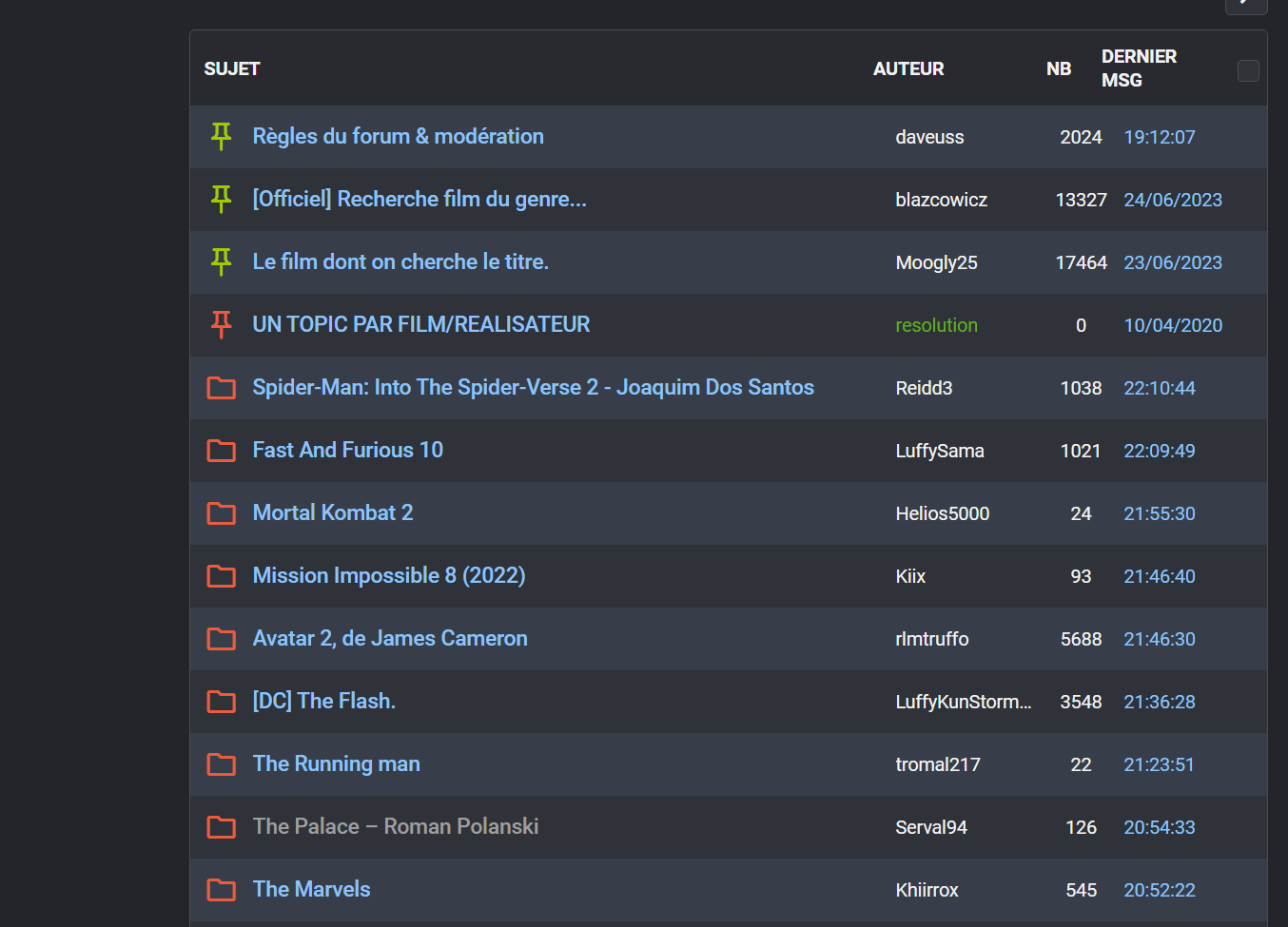This screenshot has width=1288, height=927.
Task: Click the green pin icon beside Règles du forum
Action: (x=221, y=137)
